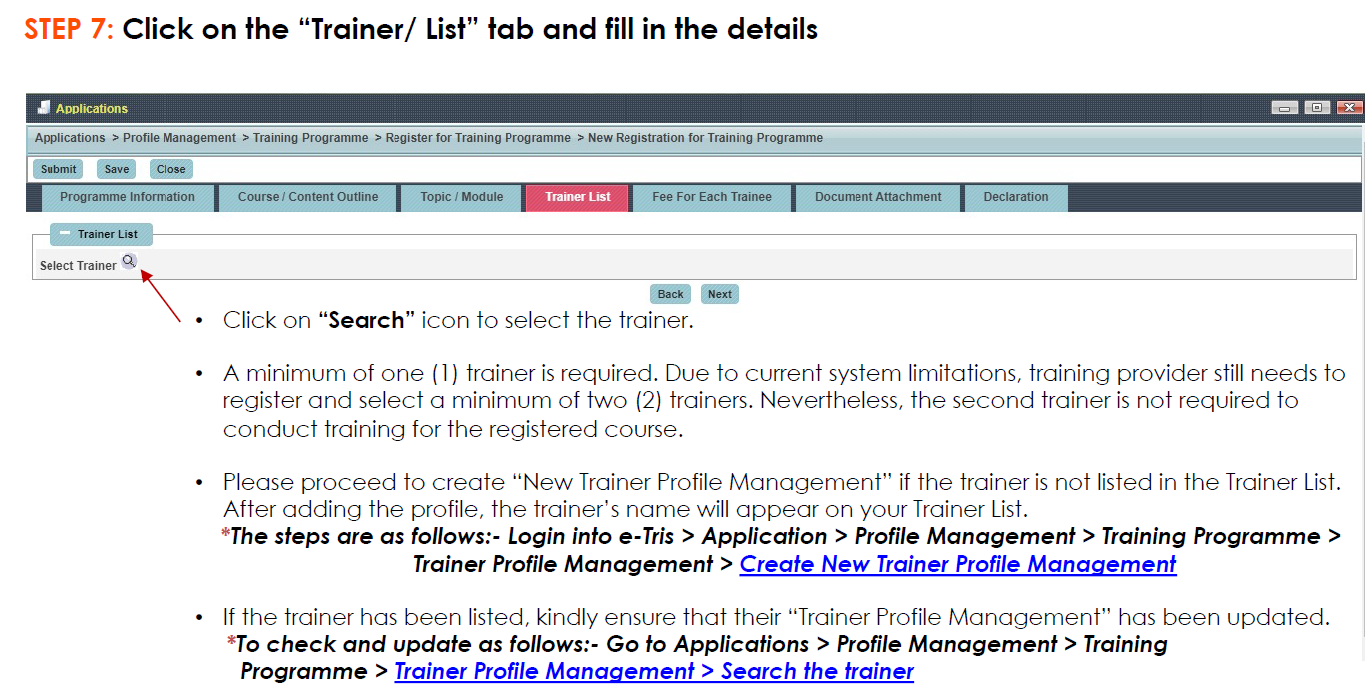Screen dimensions: 1365x695
Task: Switch to the Fee For Each Trainee tab
Action: tap(711, 197)
